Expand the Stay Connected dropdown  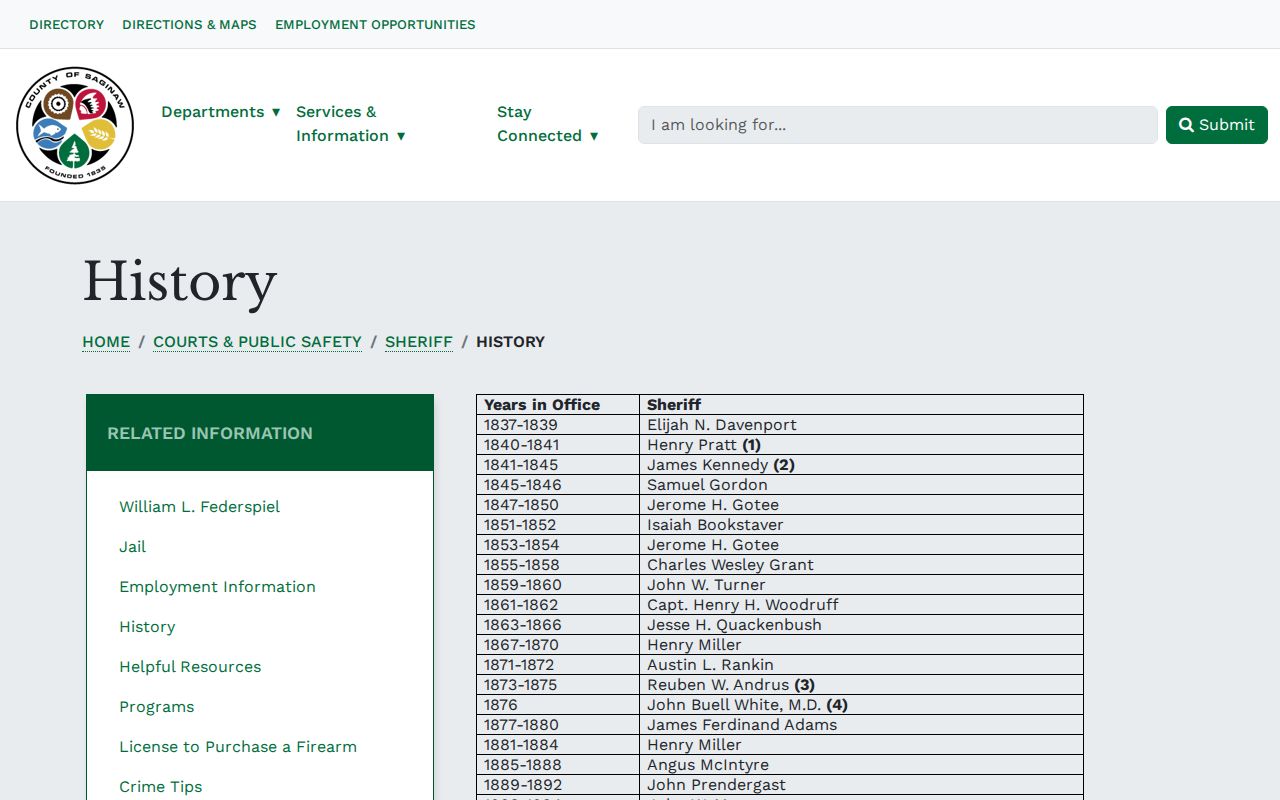pyautogui.click(x=548, y=124)
